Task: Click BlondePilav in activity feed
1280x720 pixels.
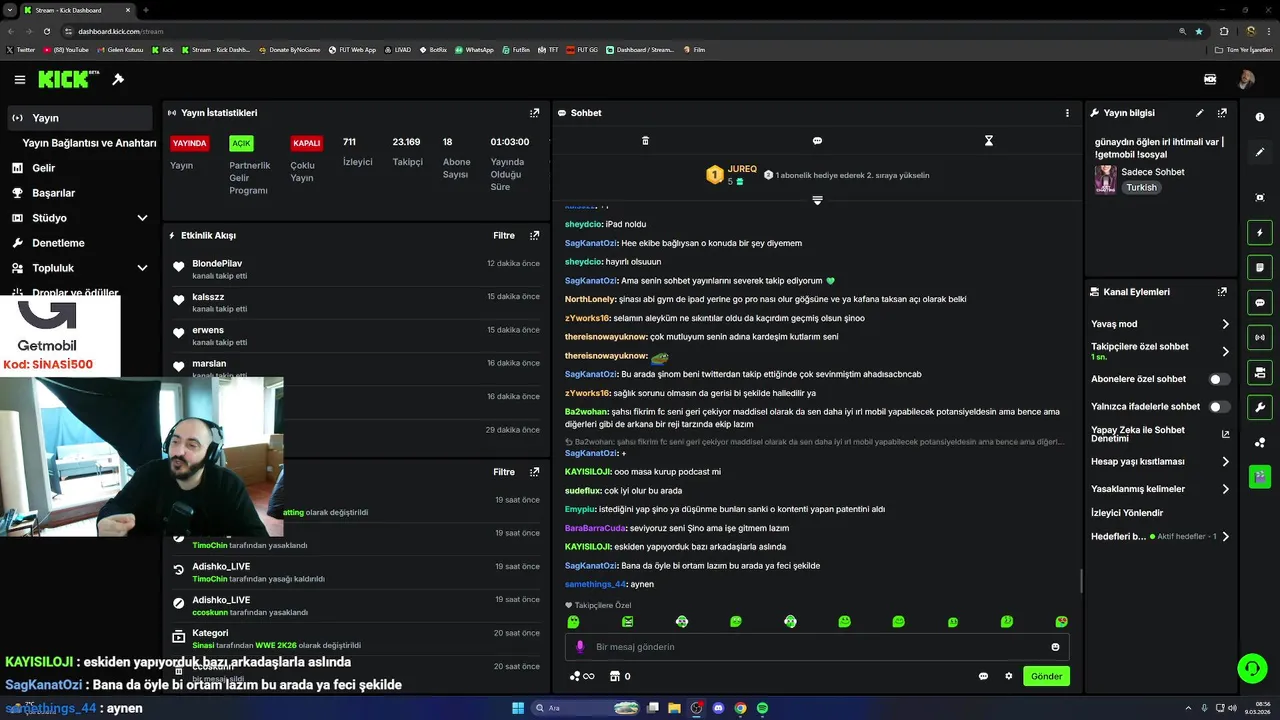Action: (217, 263)
